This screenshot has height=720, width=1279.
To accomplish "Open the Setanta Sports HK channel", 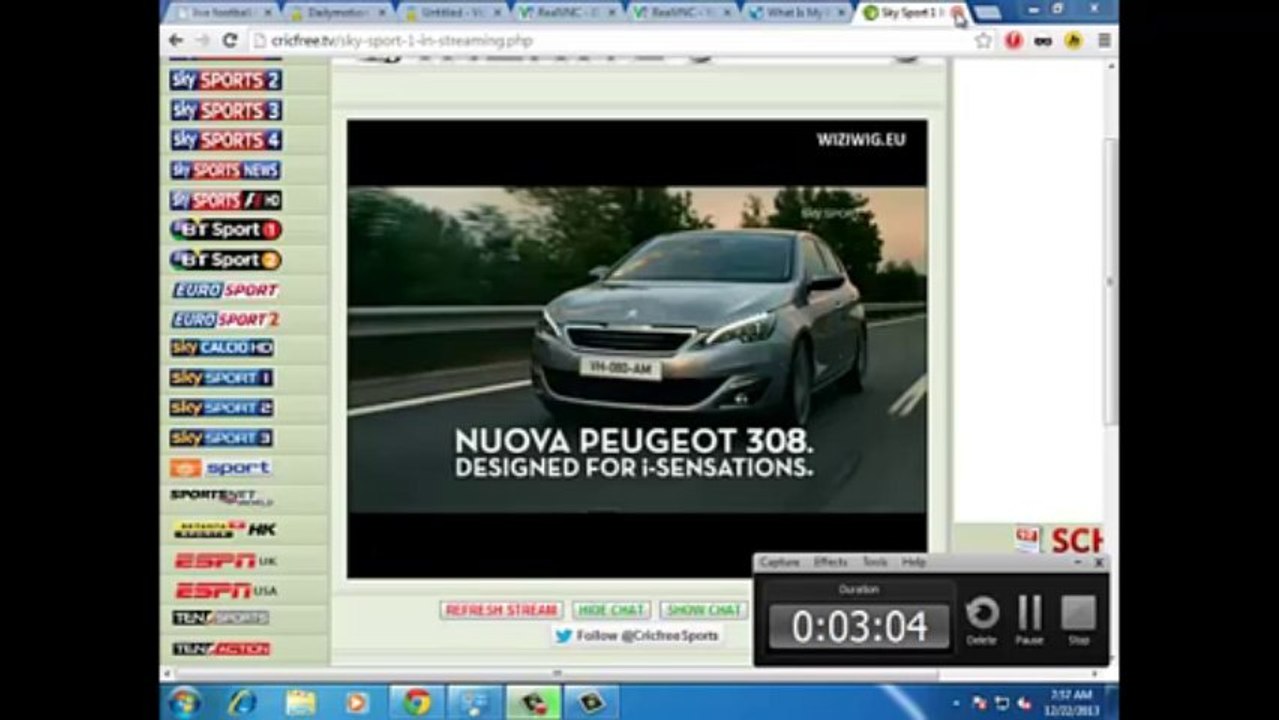I will click(x=224, y=529).
